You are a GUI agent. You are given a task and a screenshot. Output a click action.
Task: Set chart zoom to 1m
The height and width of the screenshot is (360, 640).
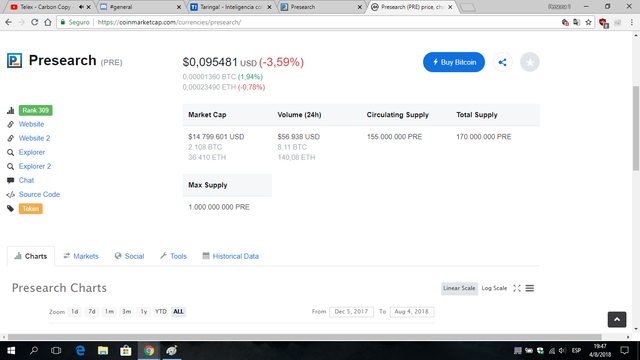109,311
